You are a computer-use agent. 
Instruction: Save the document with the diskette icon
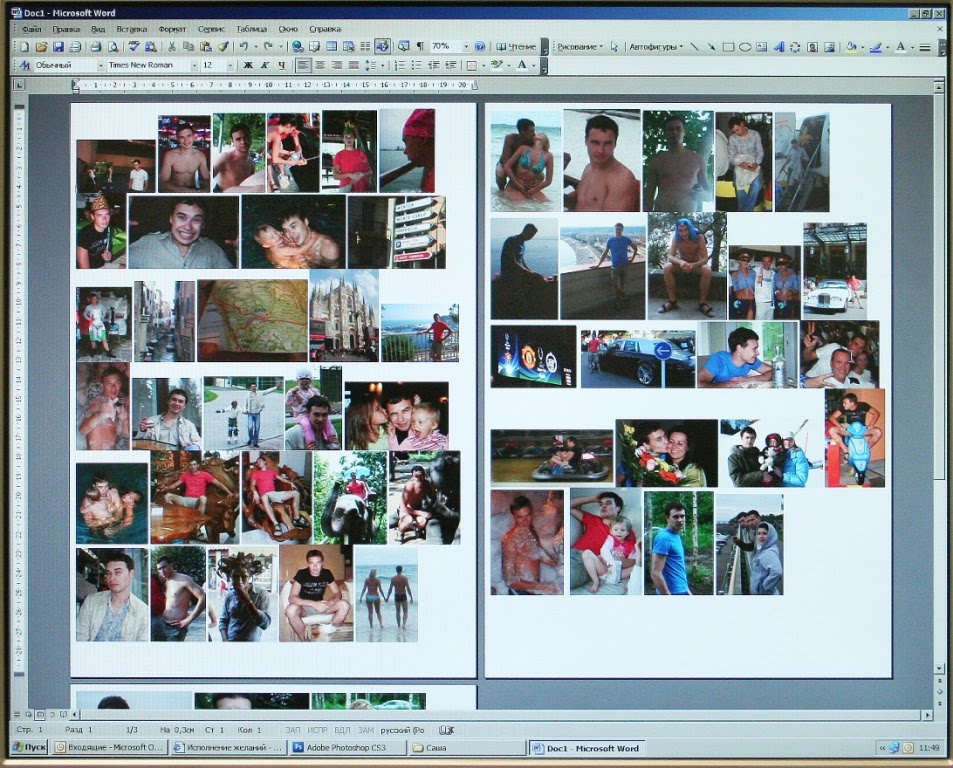coord(58,47)
